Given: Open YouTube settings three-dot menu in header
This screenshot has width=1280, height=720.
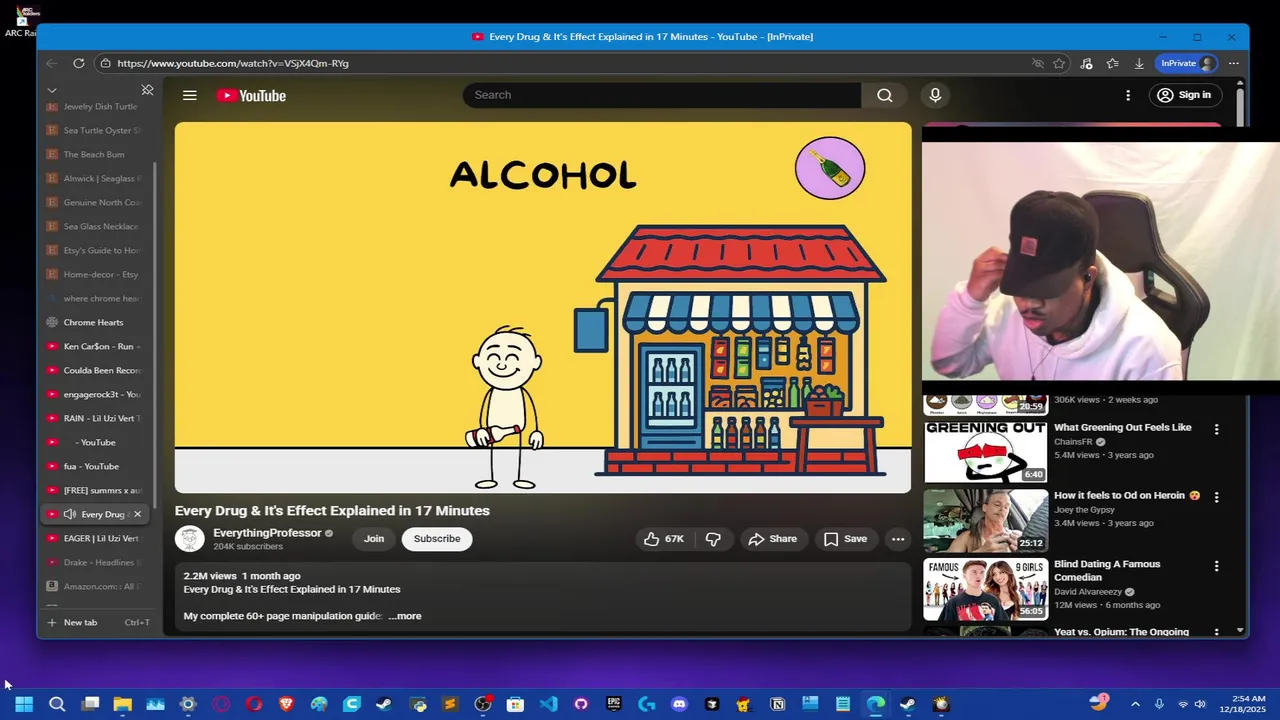Looking at the screenshot, I should click(x=1128, y=95).
